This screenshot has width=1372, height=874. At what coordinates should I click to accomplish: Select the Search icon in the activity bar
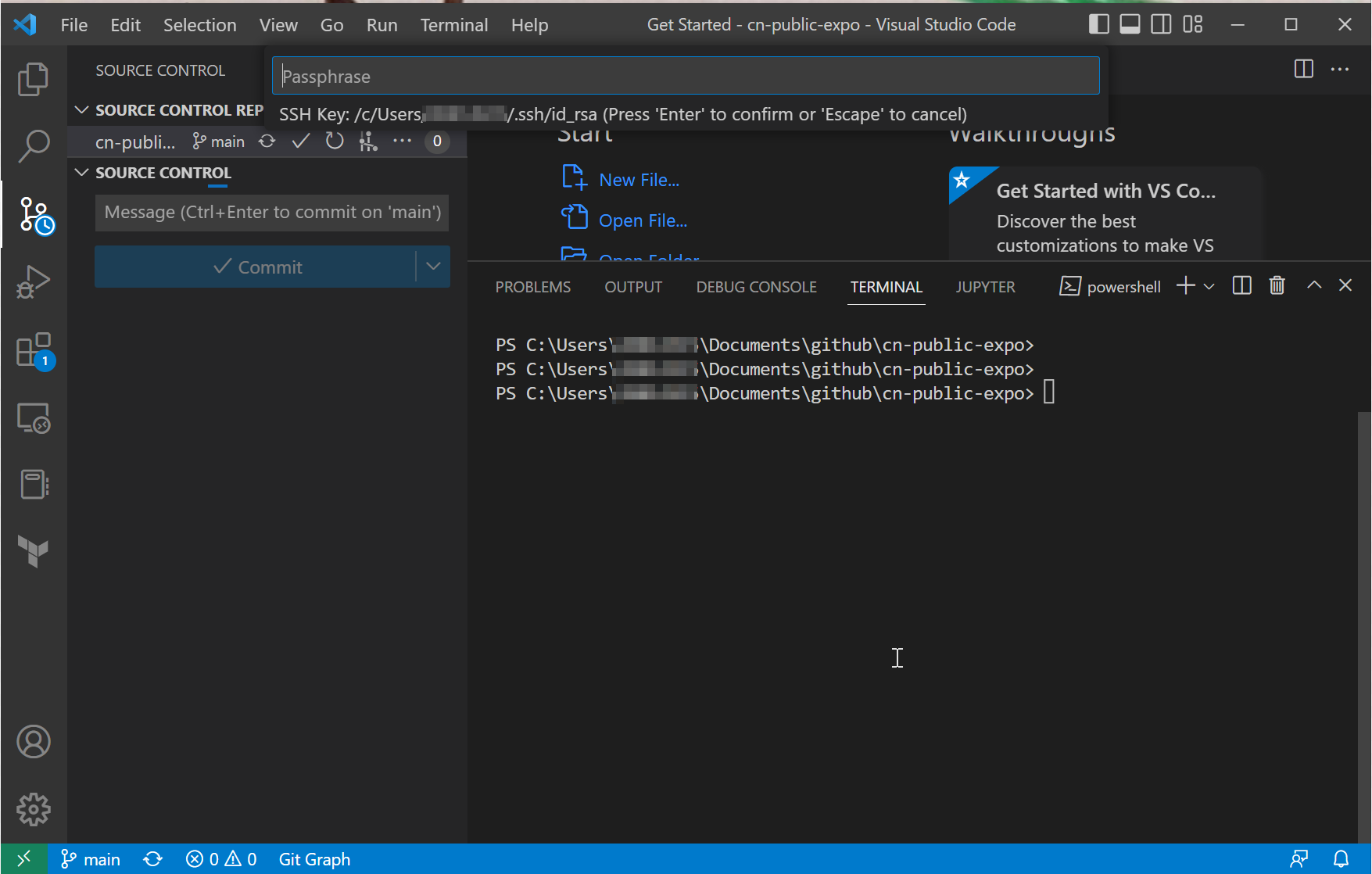pos(33,145)
